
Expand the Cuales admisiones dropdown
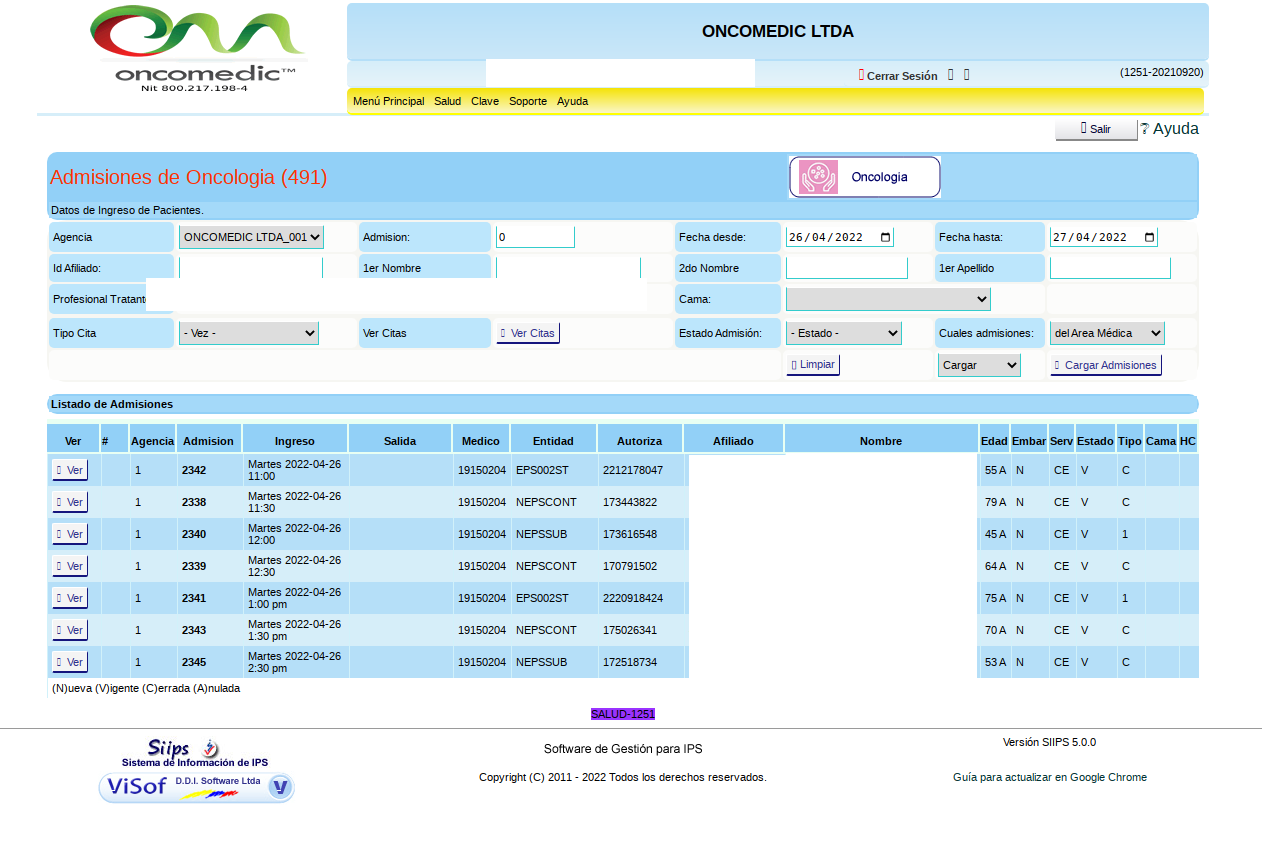1106,333
